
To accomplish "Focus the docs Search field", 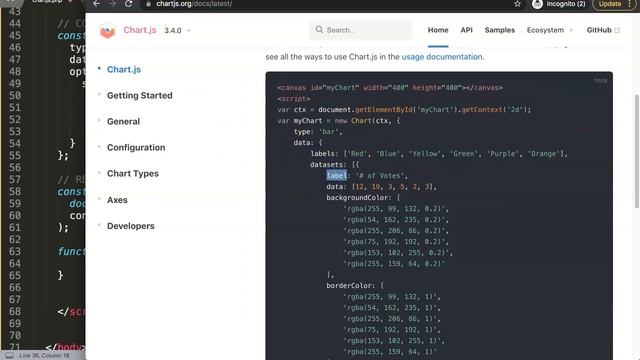I will point(360,30).
